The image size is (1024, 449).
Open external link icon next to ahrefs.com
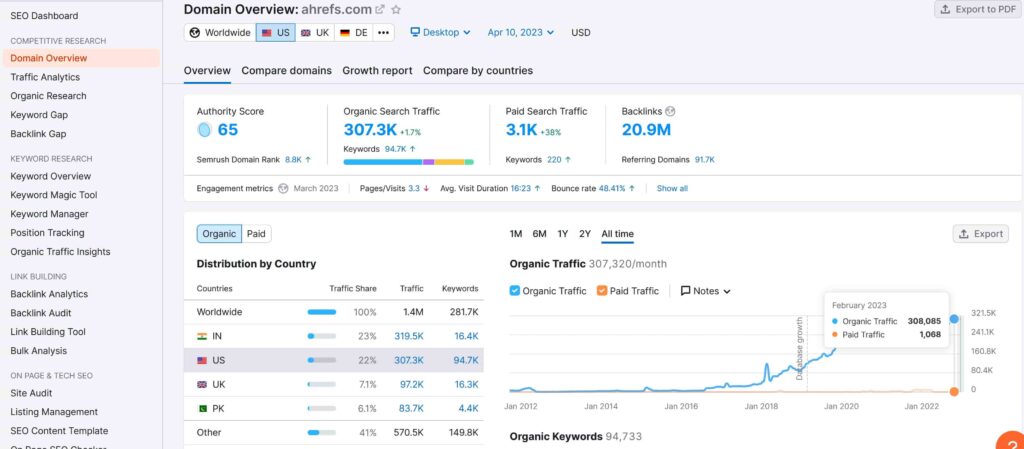(x=380, y=10)
